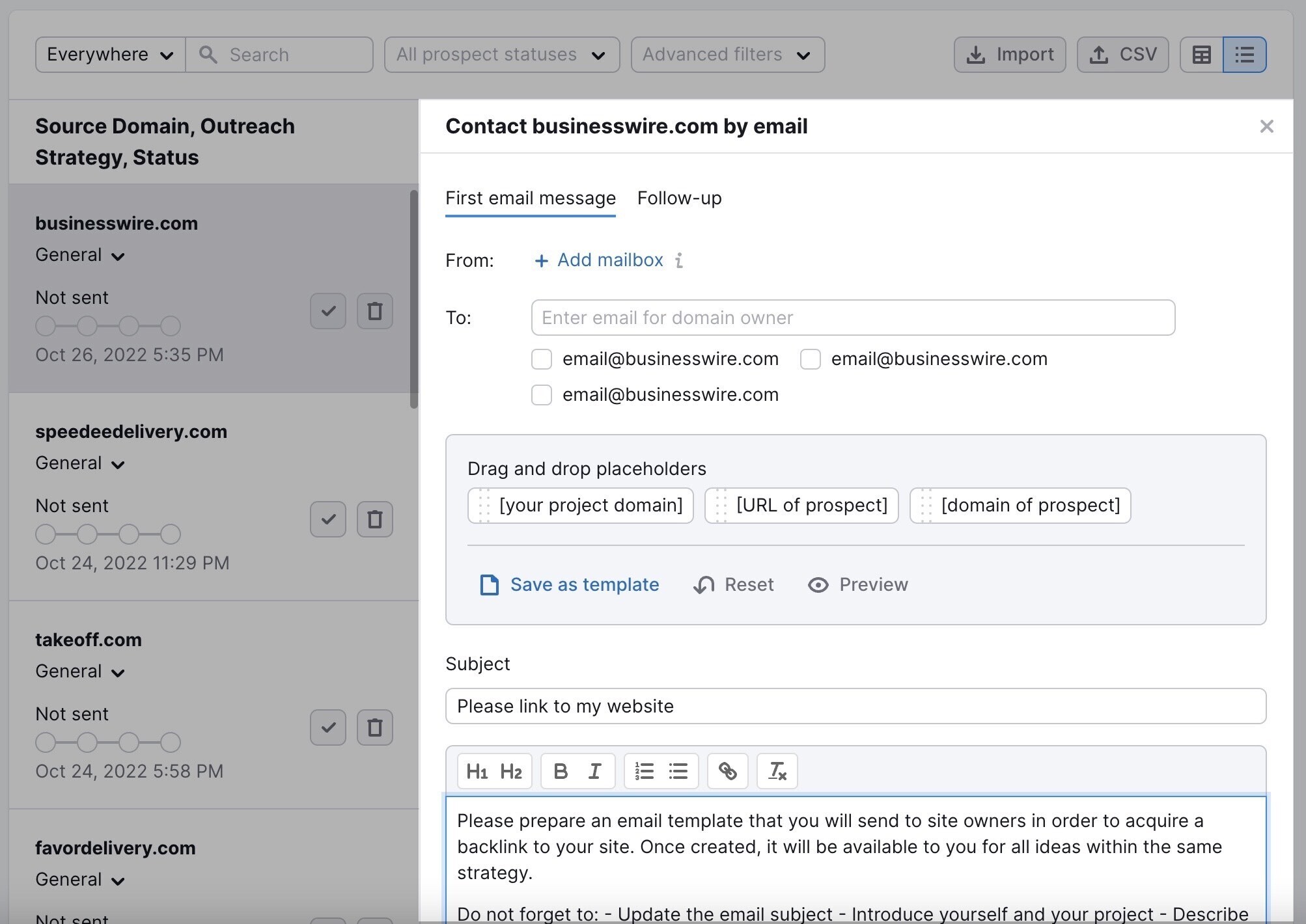Viewport: 1306px width, 924px height.
Task: Check the third email@businesswire.com checkbox below
Action: click(x=542, y=395)
